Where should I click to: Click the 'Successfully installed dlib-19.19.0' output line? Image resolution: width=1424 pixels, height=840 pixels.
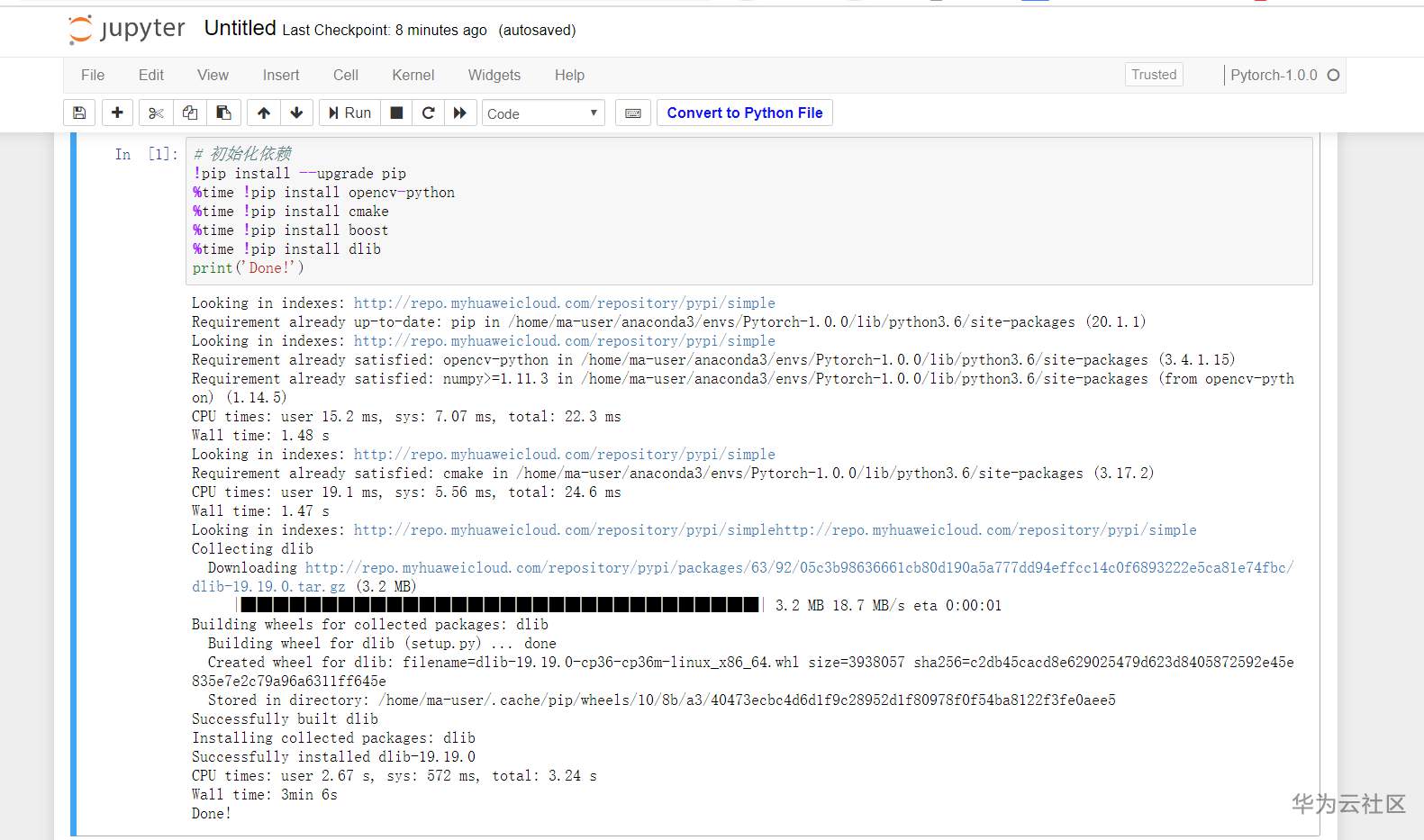[333, 757]
